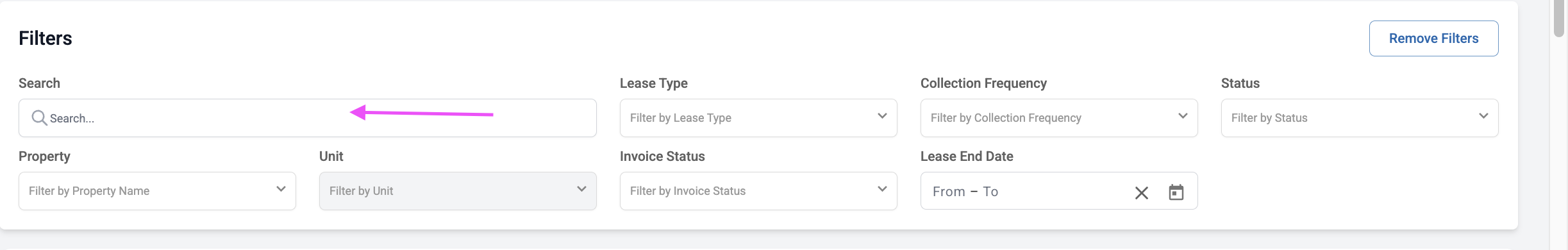Click the vertical page scrollbar thumb

(1559, 18)
